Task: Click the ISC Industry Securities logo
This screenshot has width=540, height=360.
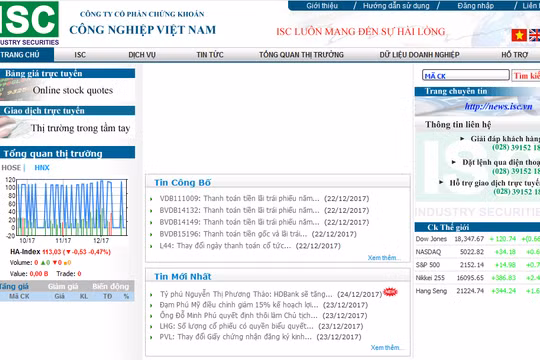Action: (29, 23)
